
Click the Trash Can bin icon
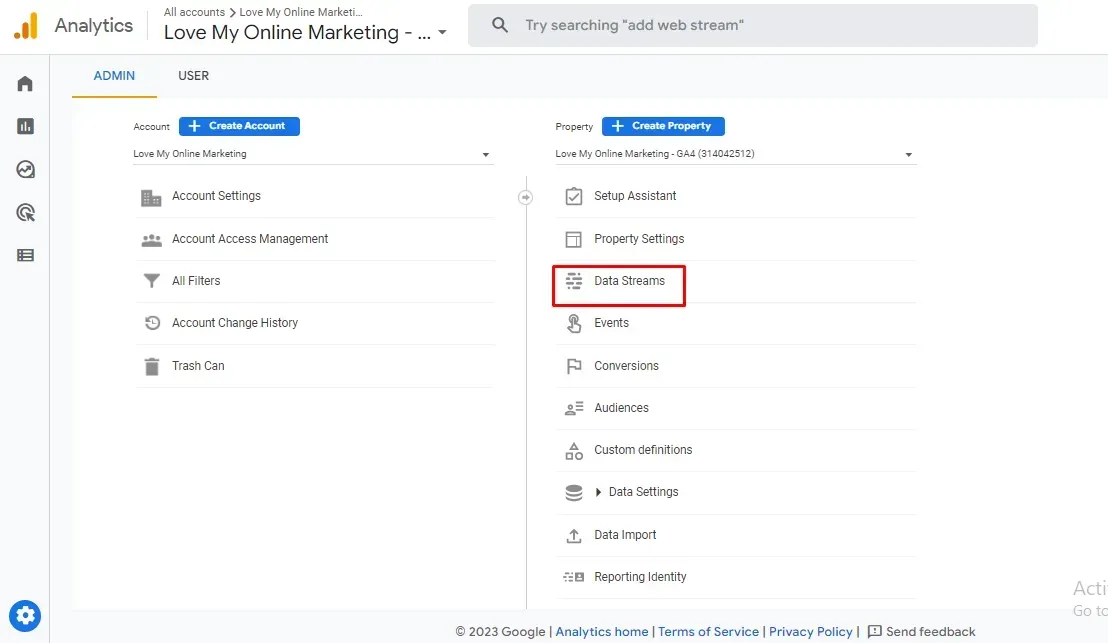(152, 366)
